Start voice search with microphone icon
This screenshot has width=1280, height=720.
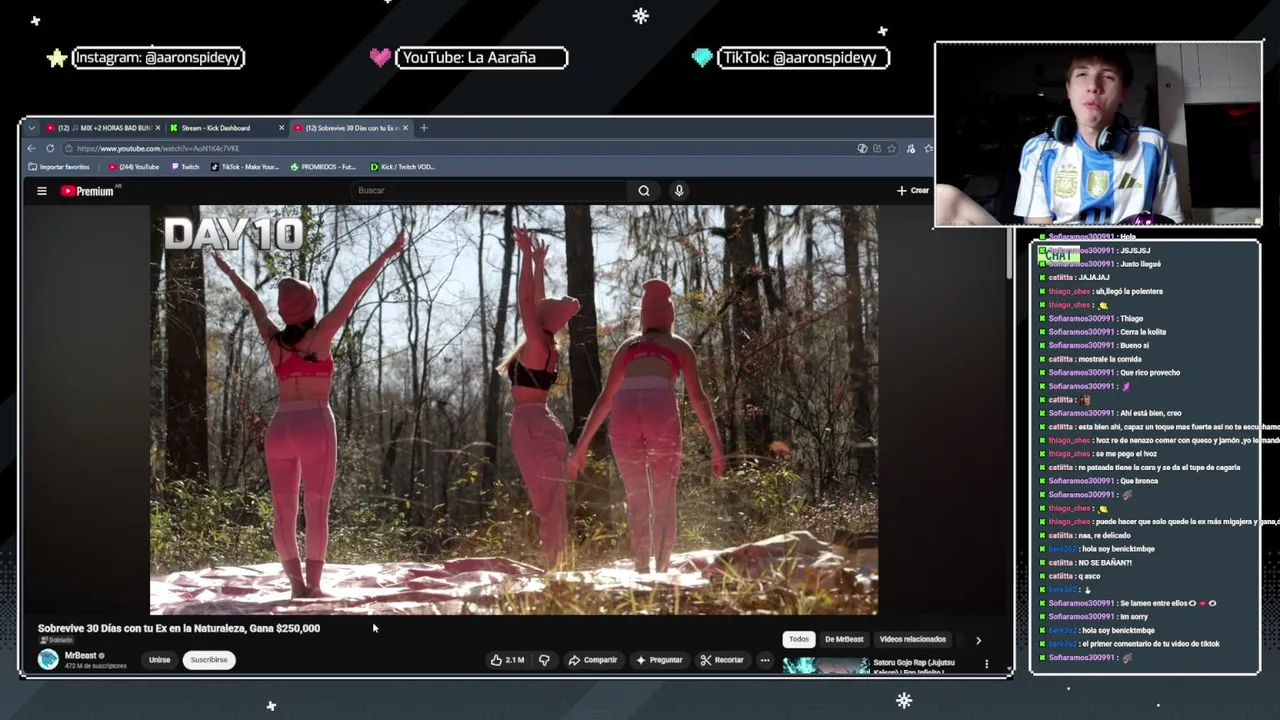[679, 191]
